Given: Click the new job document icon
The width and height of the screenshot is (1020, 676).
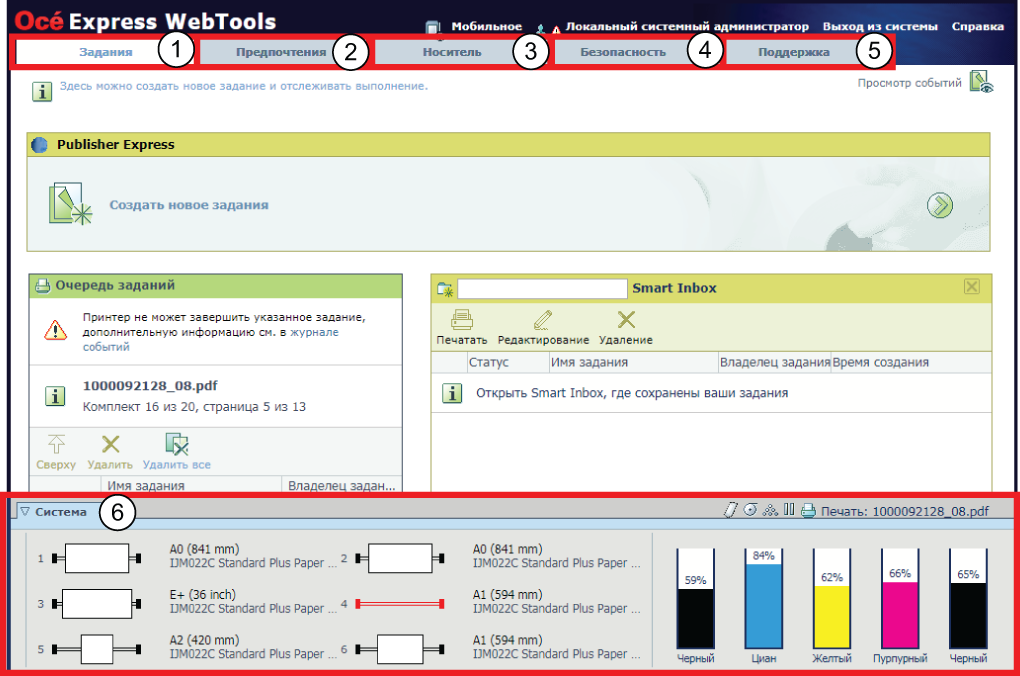Looking at the screenshot, I should click(x=70, y=204).
